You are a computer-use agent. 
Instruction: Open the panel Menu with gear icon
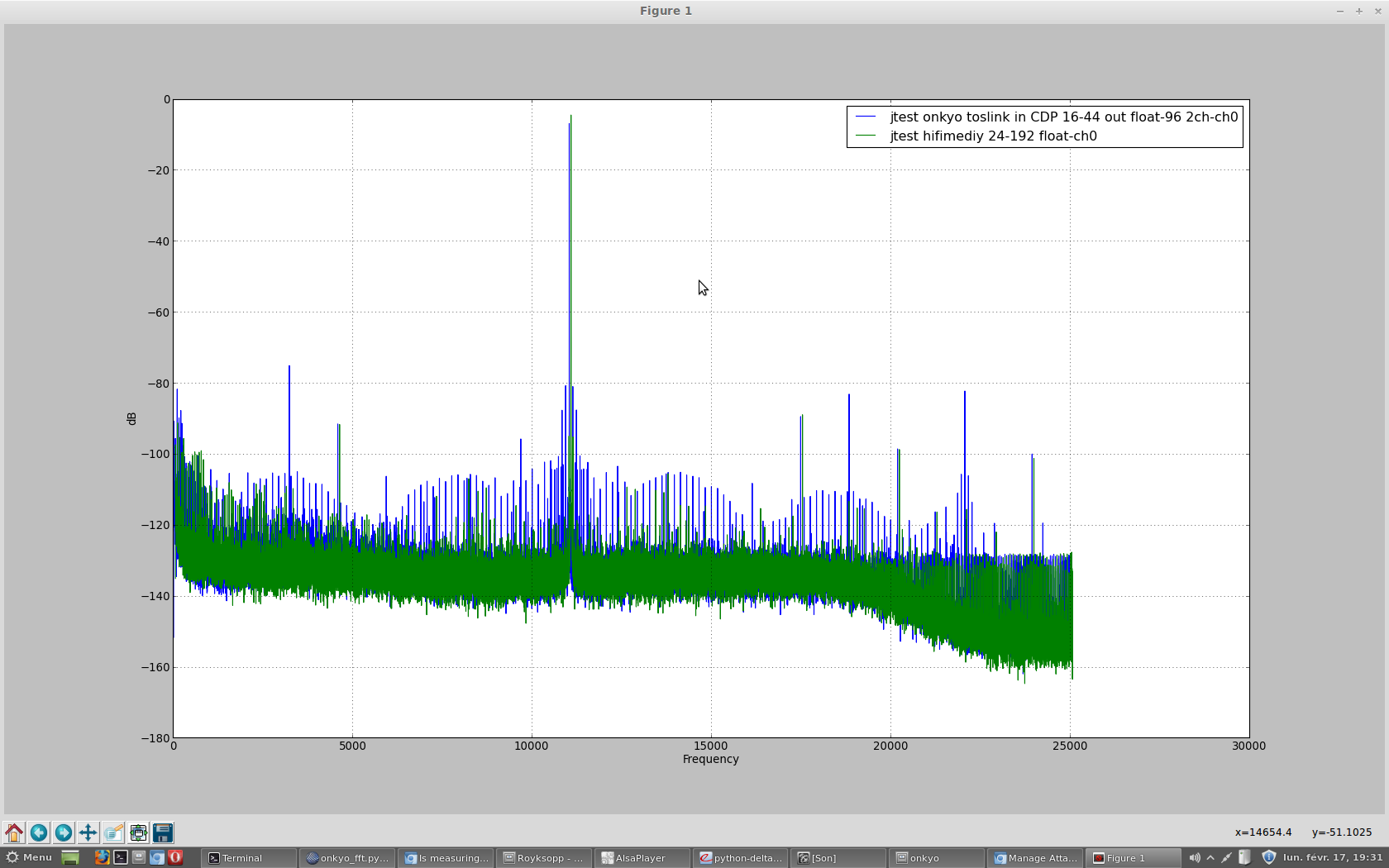(x=29, y=858)
